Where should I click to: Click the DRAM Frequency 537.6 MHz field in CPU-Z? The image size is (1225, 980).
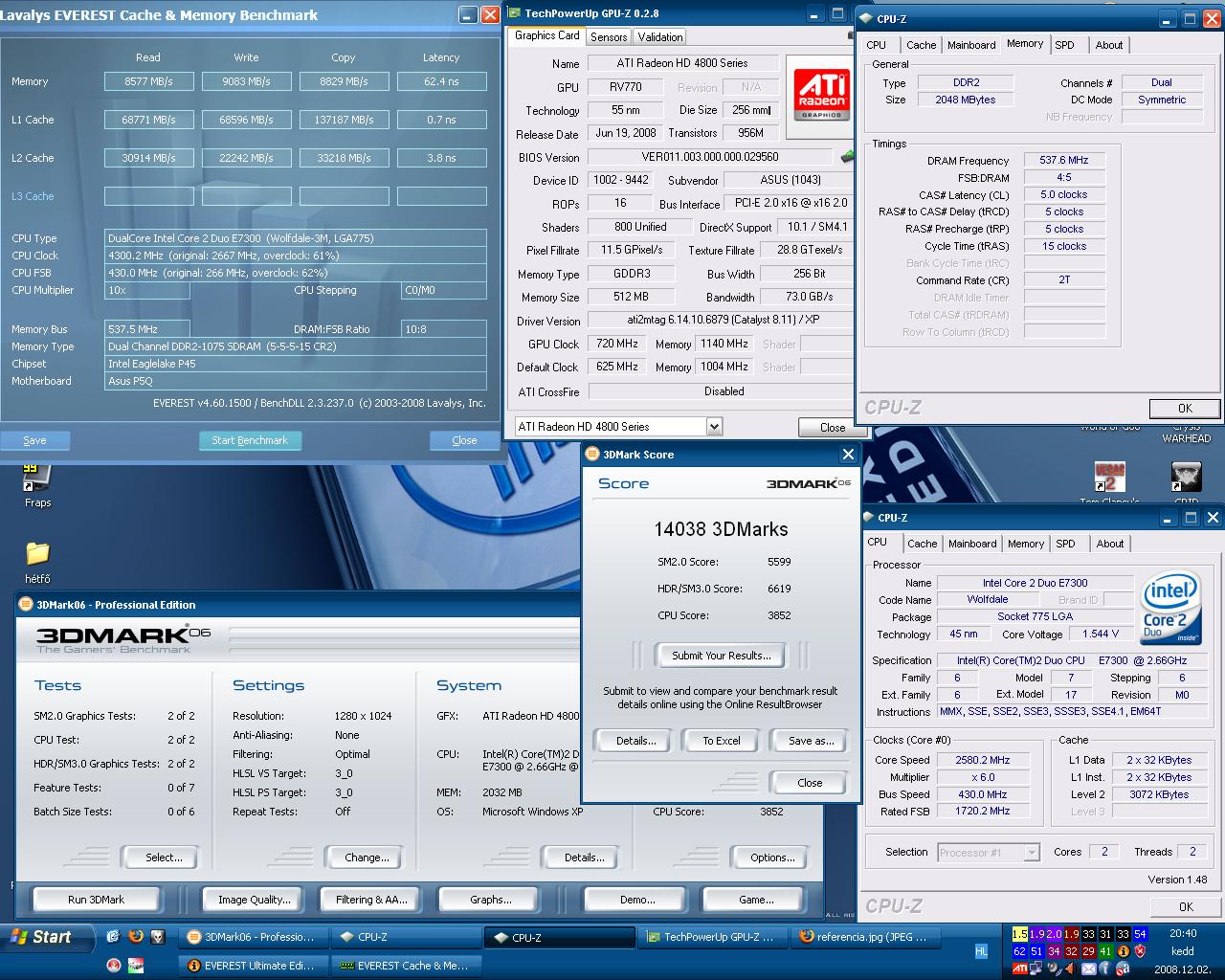coord(1063,160)
